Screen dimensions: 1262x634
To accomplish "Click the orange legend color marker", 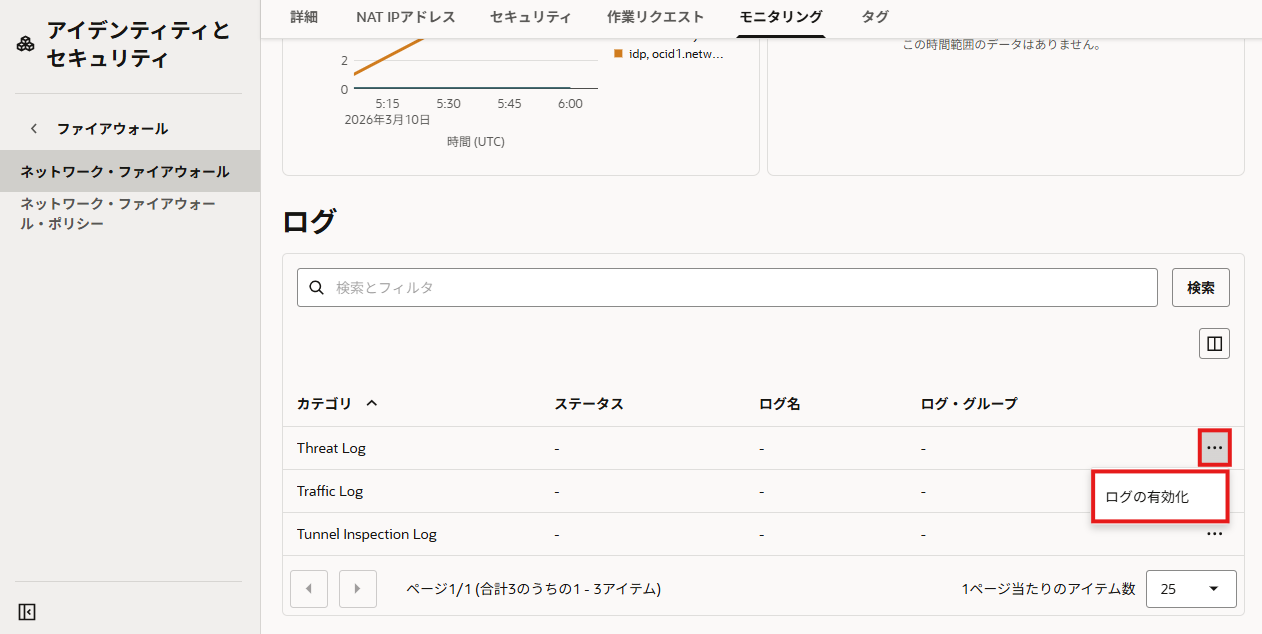I will click(617, 54).
